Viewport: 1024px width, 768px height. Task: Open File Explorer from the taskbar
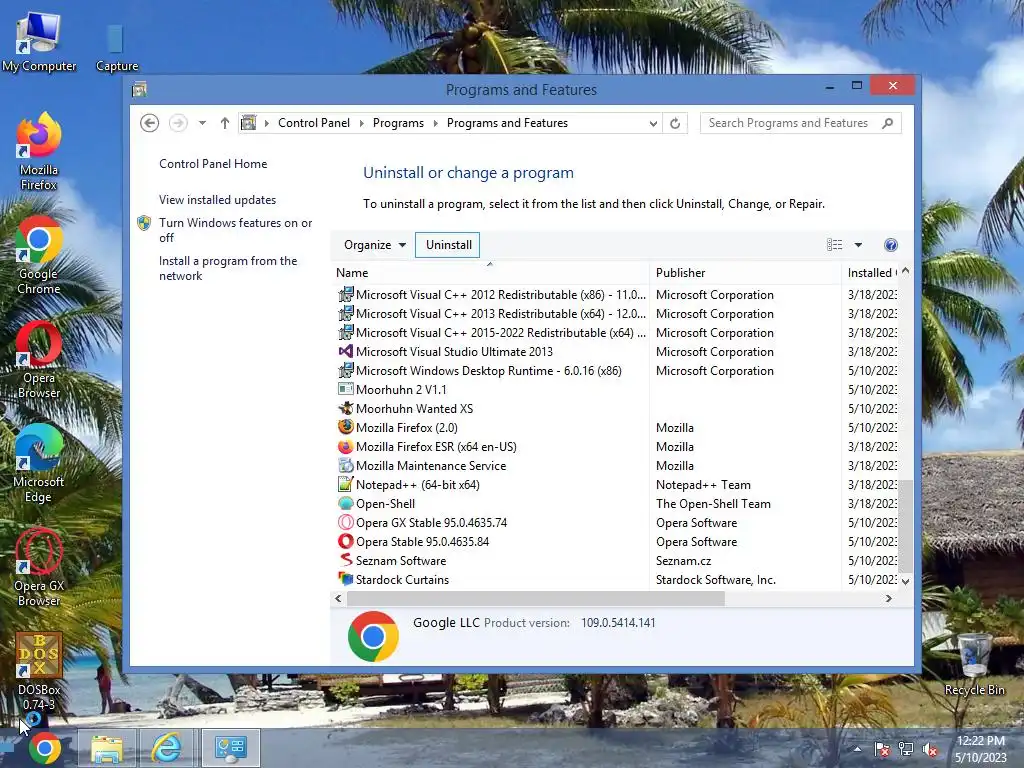[x=106, y=748]
